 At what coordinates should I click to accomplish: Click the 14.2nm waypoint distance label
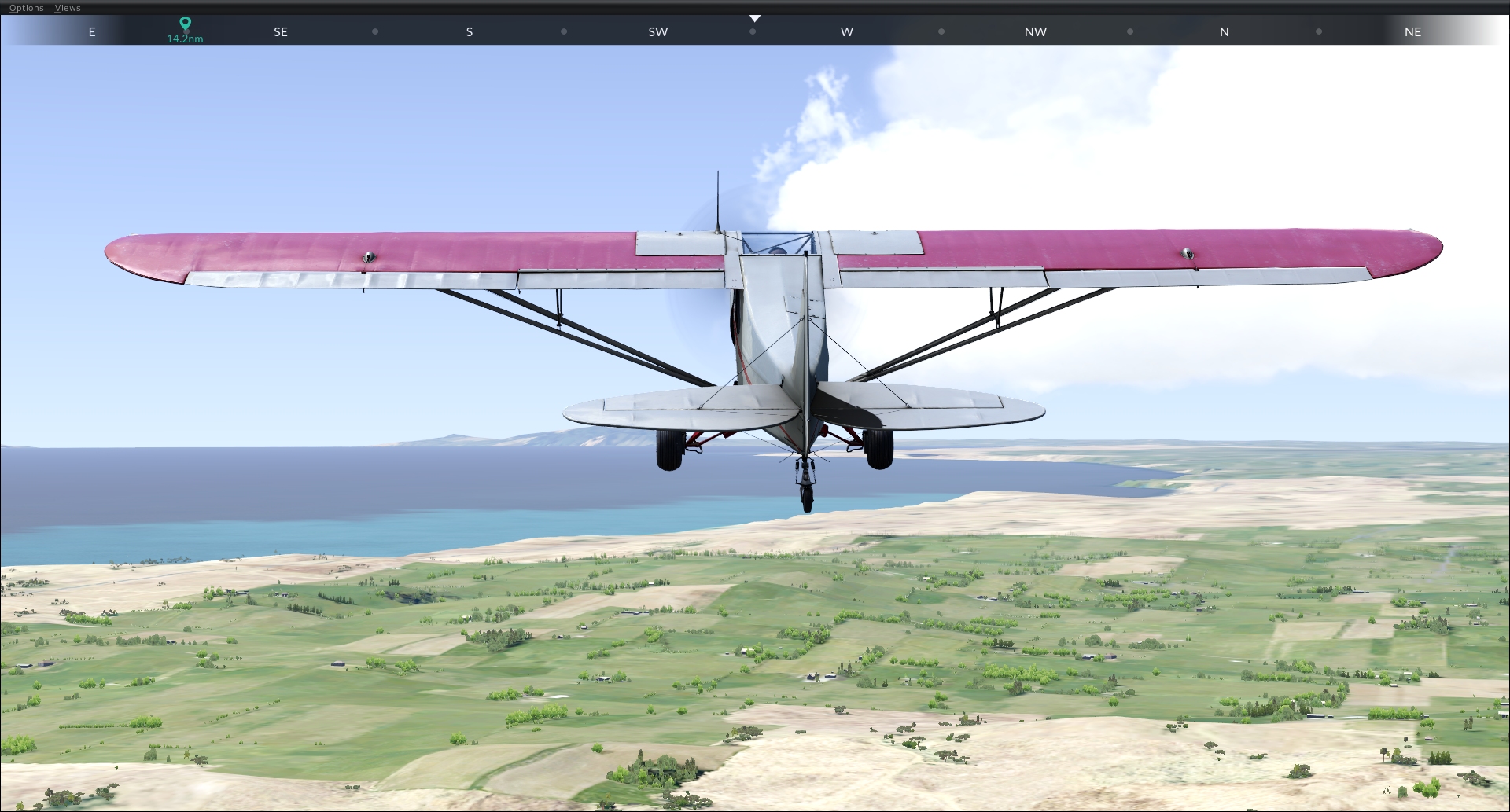185,39
